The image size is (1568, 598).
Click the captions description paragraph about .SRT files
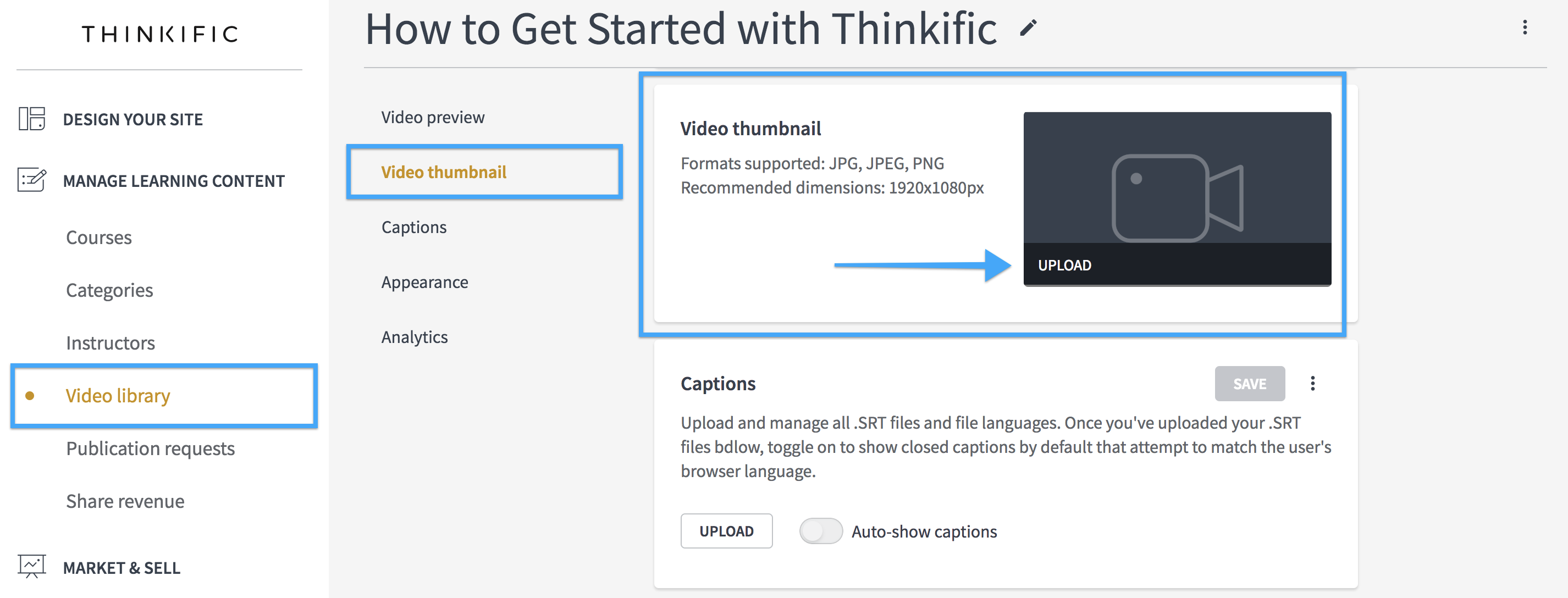[x=1006, y=447]
